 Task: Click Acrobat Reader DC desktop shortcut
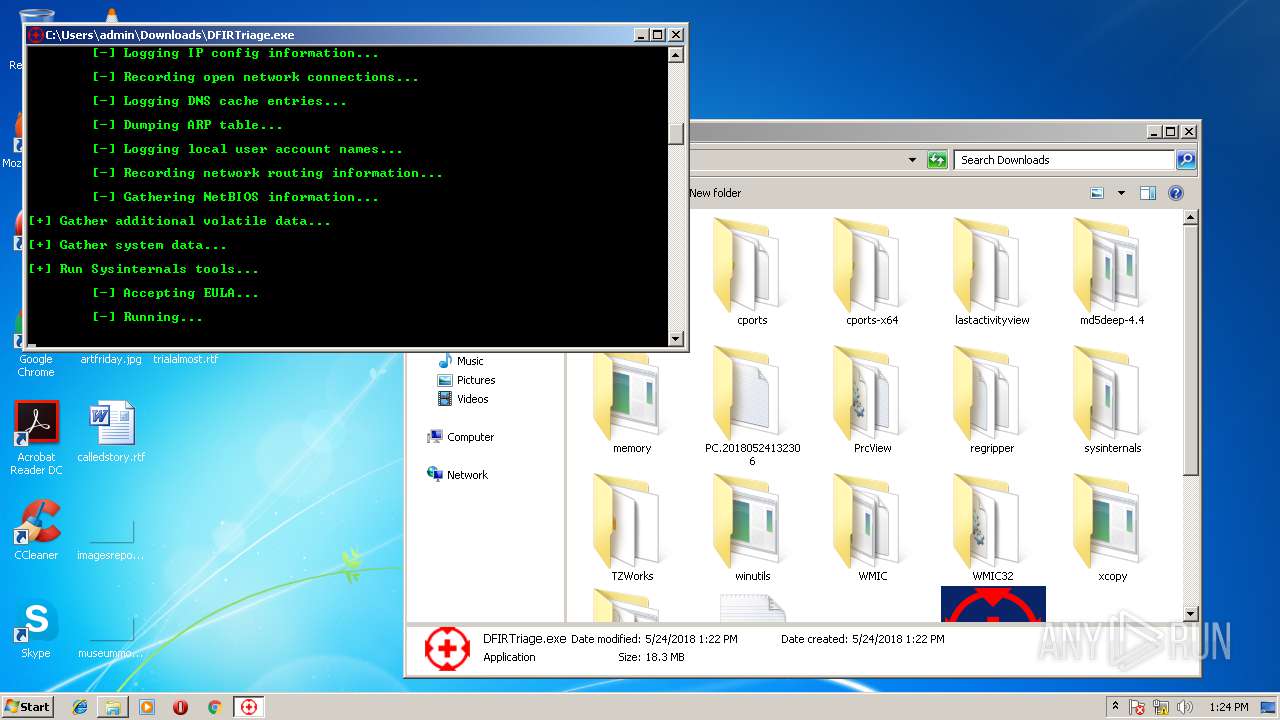click(36, 438)
